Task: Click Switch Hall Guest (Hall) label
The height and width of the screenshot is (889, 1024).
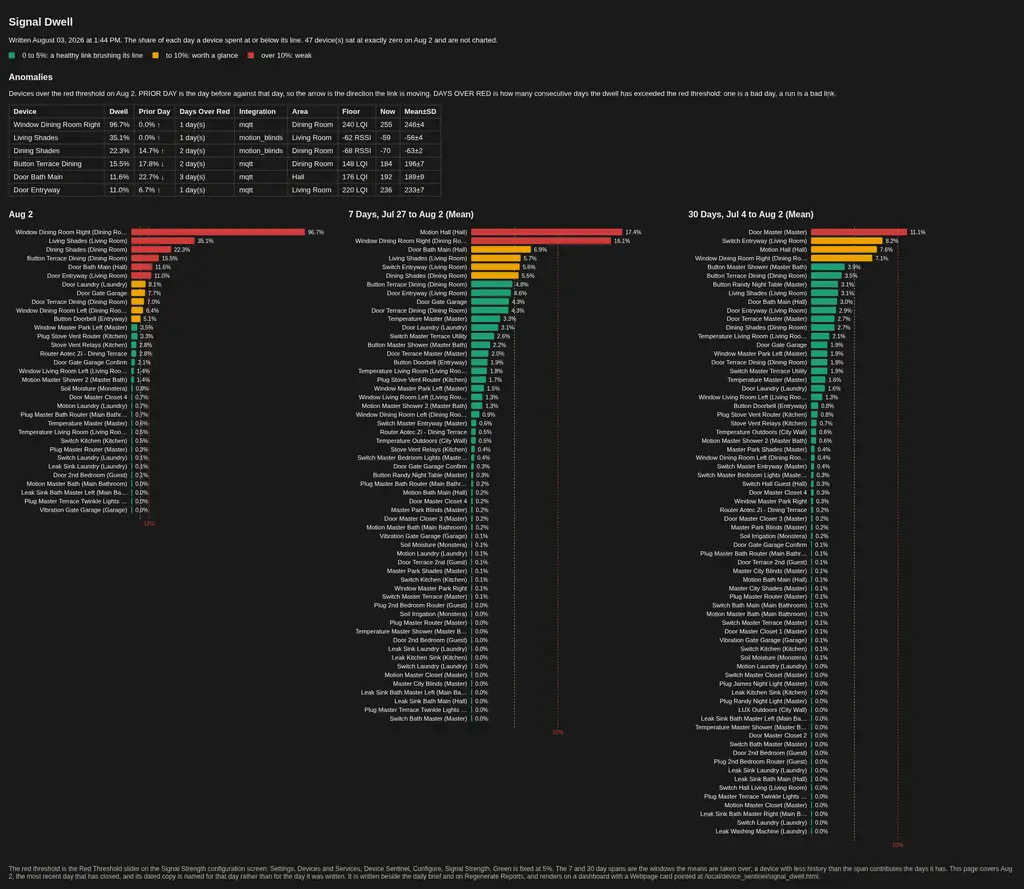Action: pyautogui.click(x=775, y=484)
